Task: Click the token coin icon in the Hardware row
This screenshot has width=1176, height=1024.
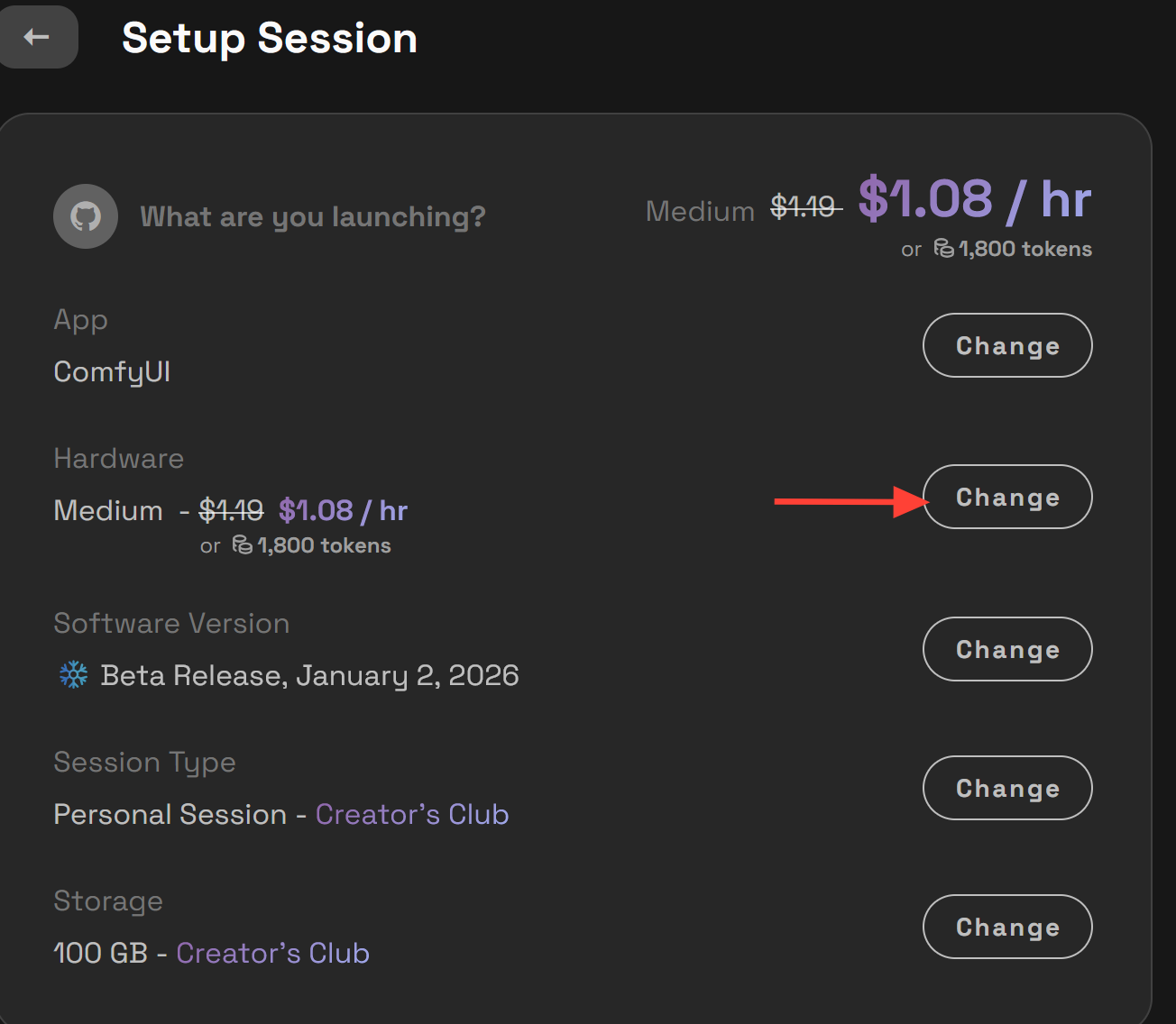Action: pos(242,545)
